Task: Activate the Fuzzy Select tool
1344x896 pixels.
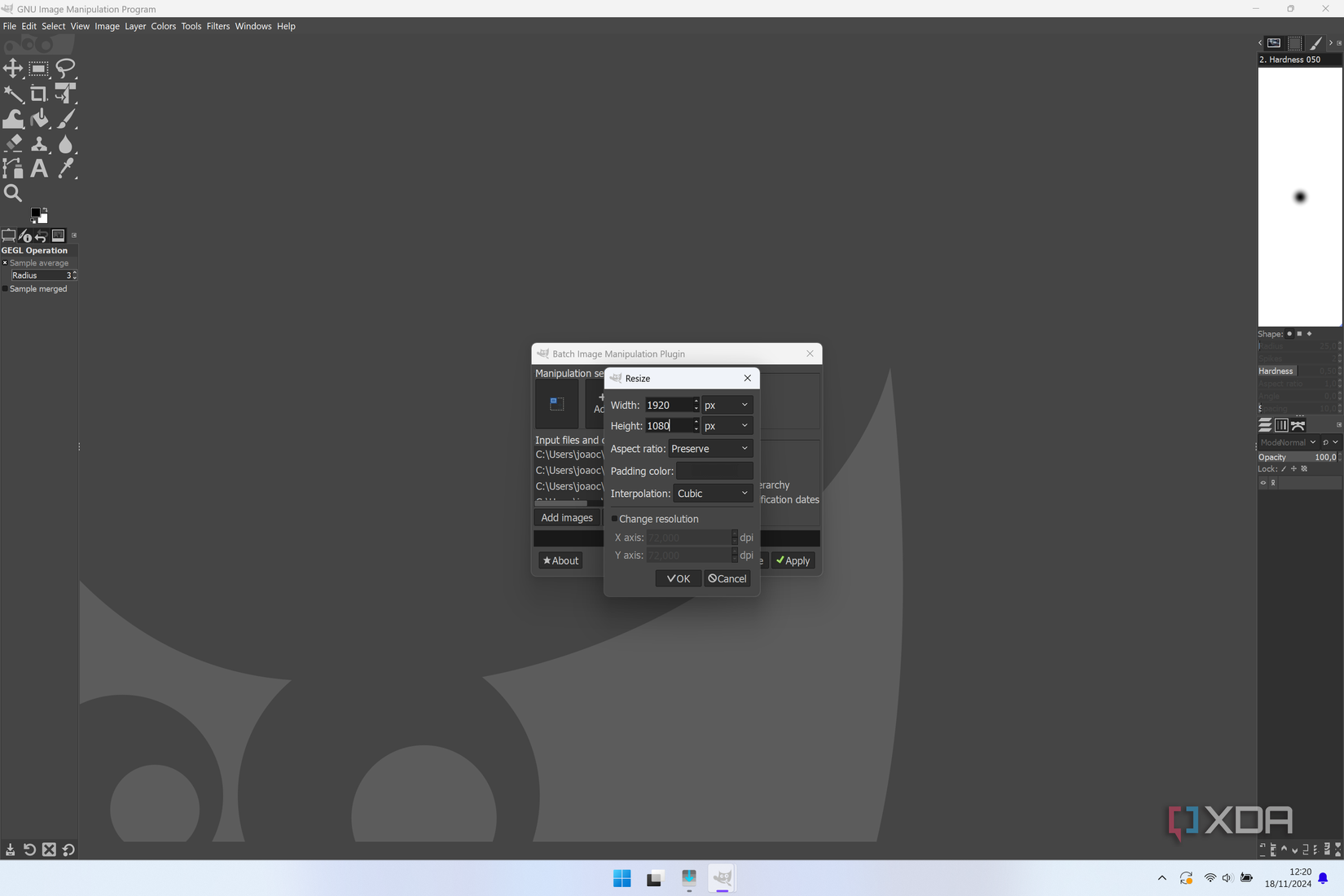Action: 13,94
